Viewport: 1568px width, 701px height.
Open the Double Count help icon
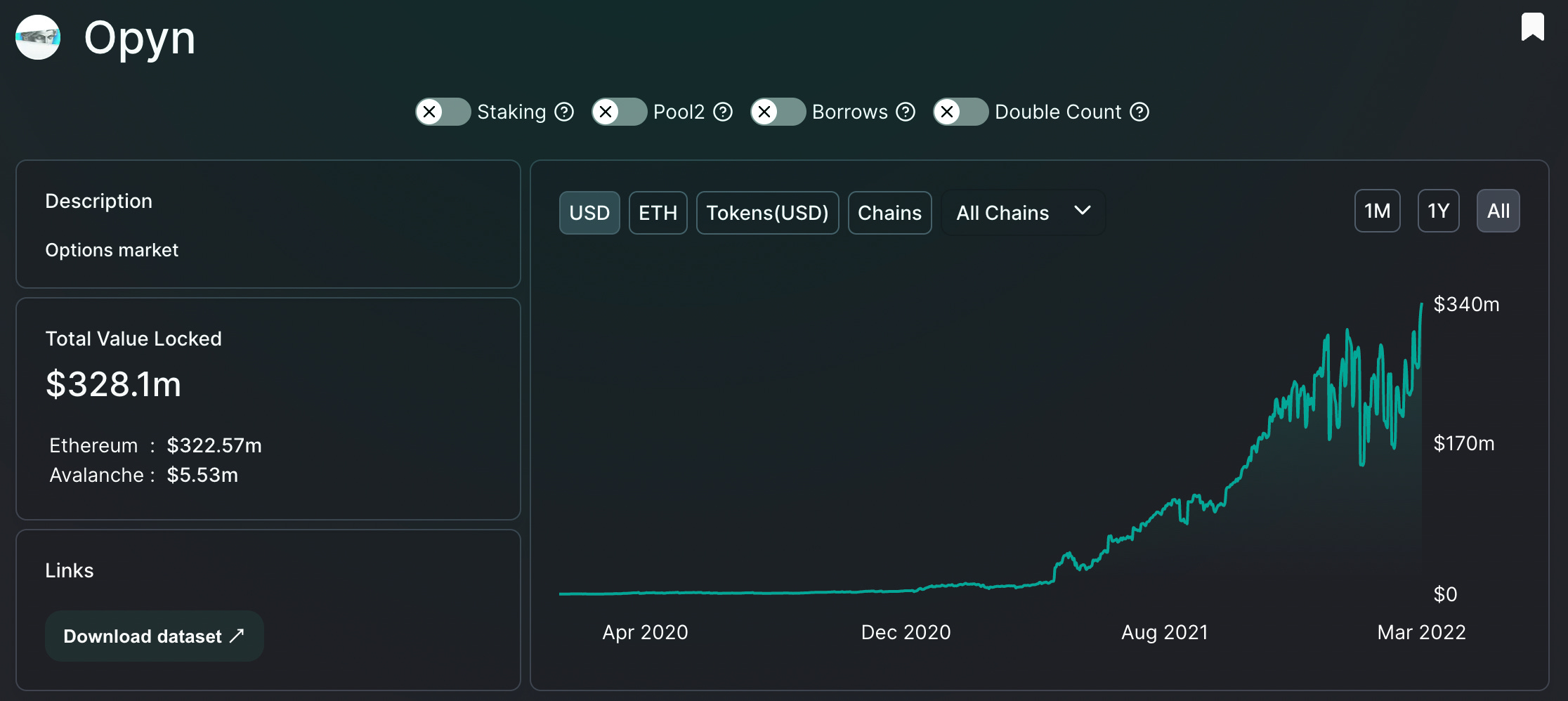pos(1139,112)
